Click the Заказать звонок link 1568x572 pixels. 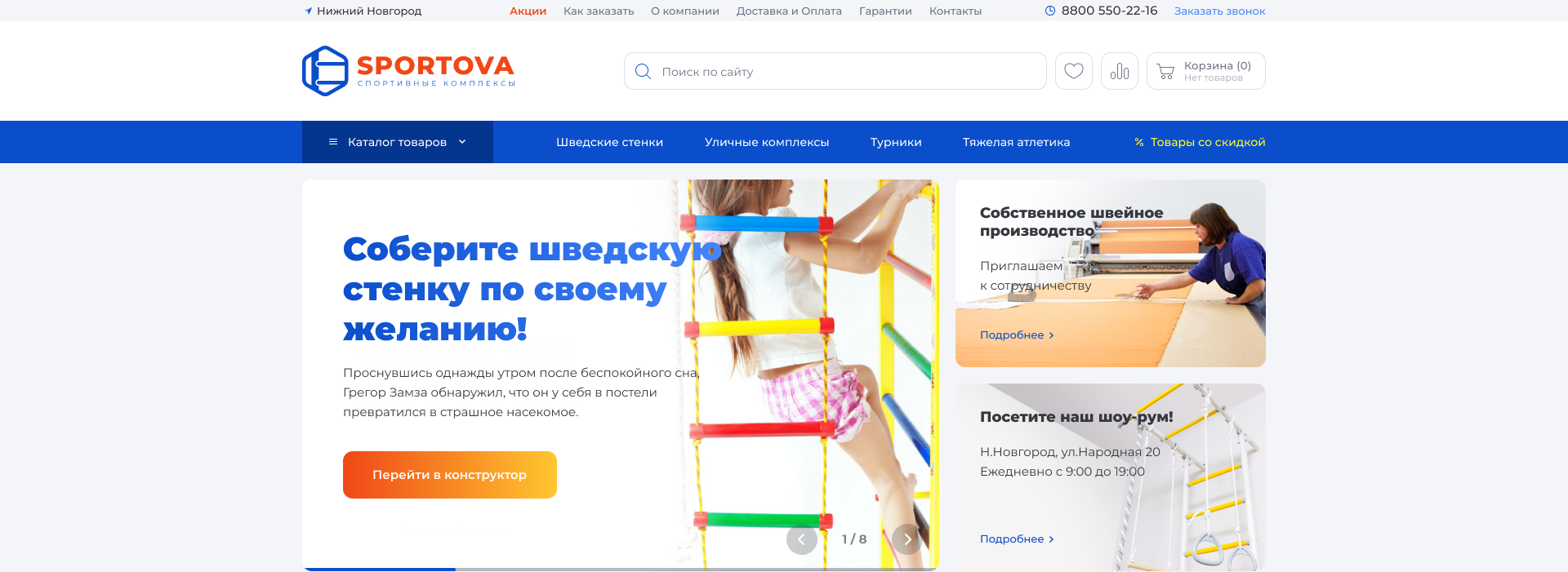click(x=1219, y=11)
